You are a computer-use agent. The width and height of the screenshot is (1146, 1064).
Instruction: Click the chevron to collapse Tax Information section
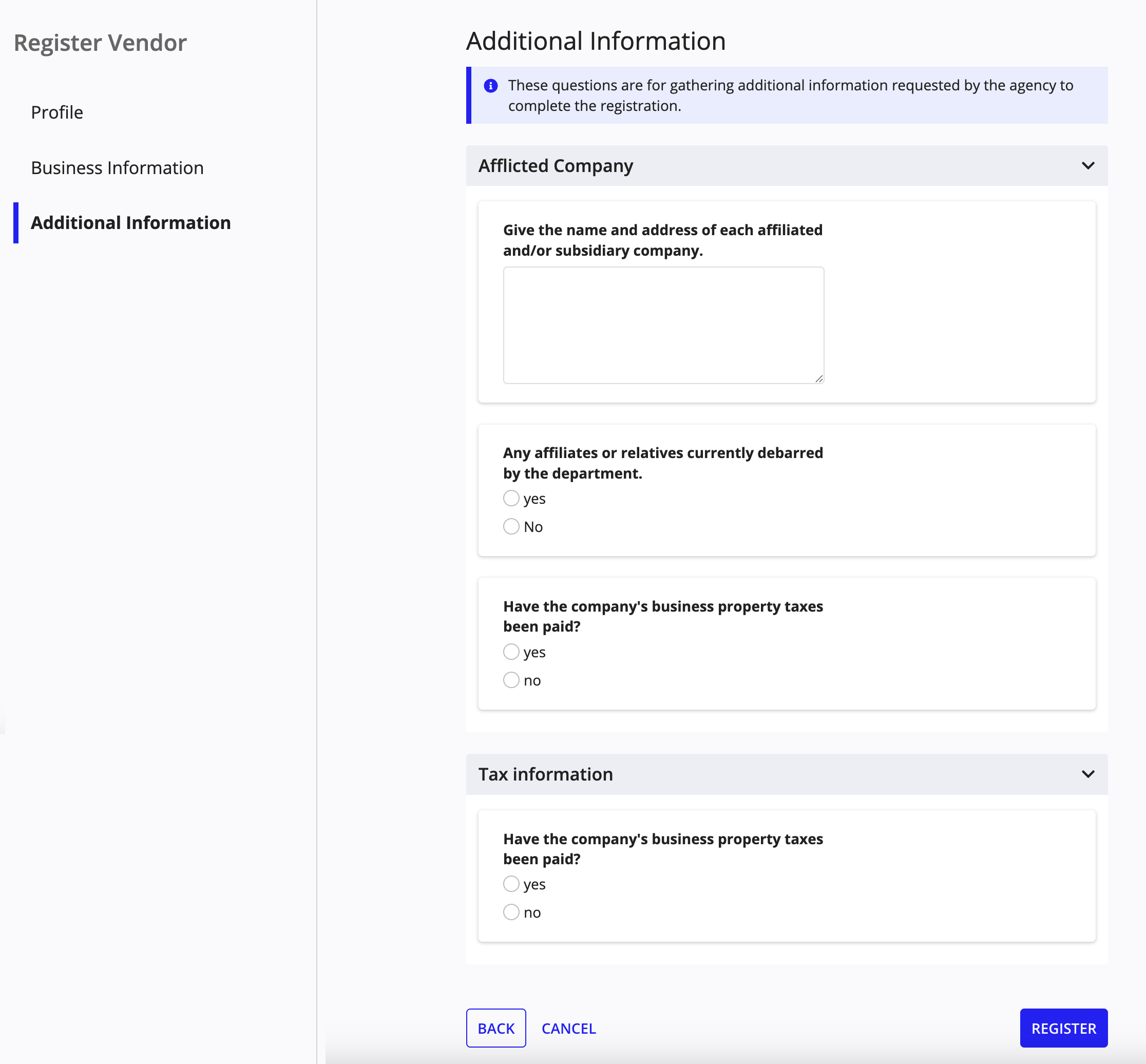[x=1088, y=773]
